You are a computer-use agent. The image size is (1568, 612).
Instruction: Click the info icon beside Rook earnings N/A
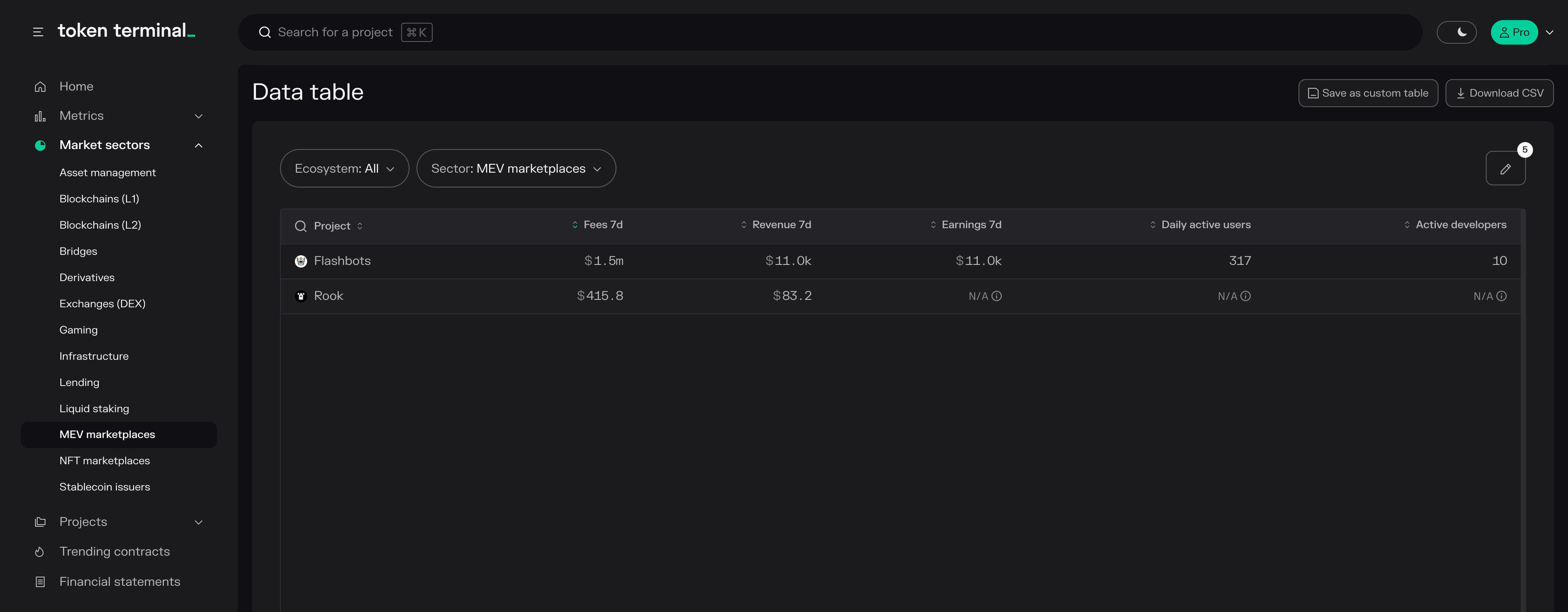point(997,296)
